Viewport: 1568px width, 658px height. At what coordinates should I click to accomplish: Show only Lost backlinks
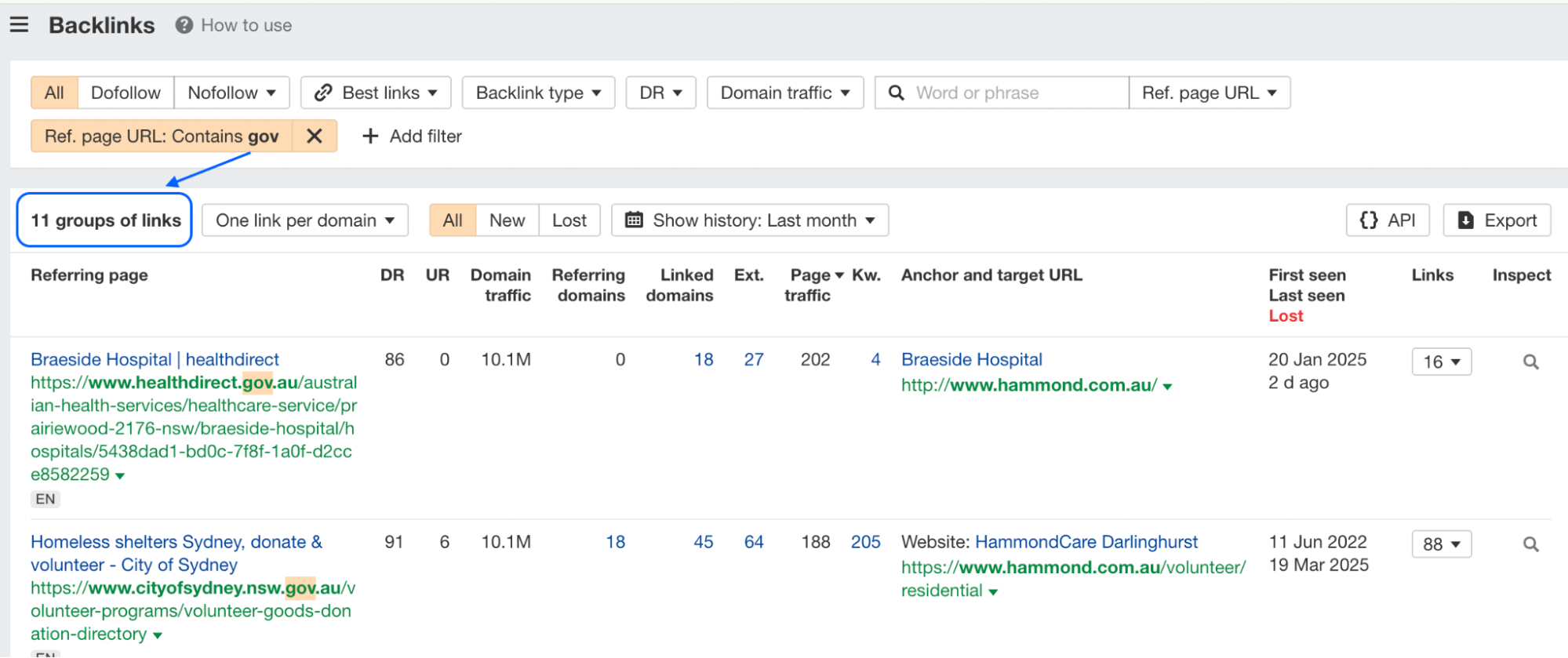click(x=569, y=220)
